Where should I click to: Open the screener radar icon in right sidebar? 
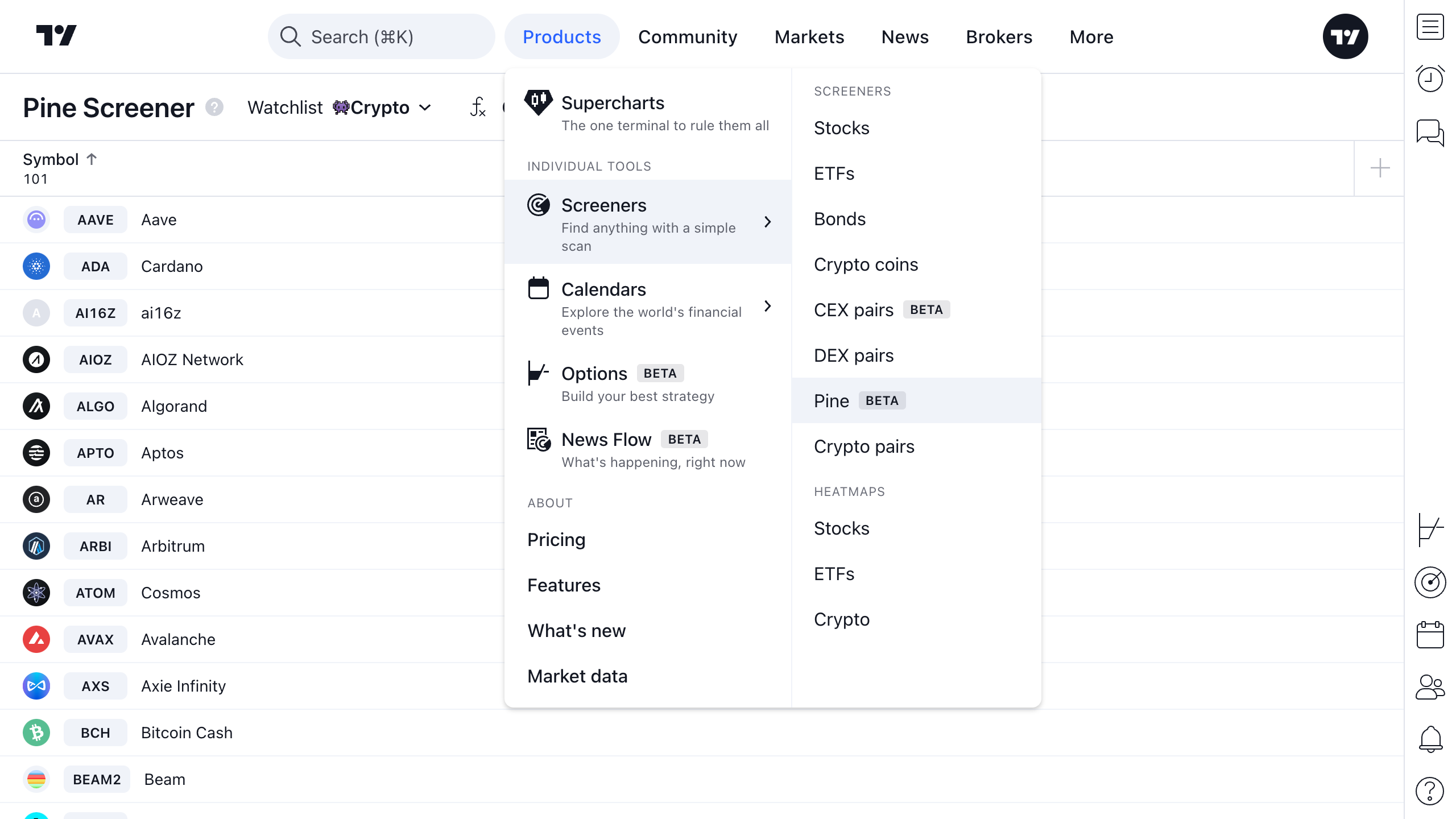coord(1430,582)
